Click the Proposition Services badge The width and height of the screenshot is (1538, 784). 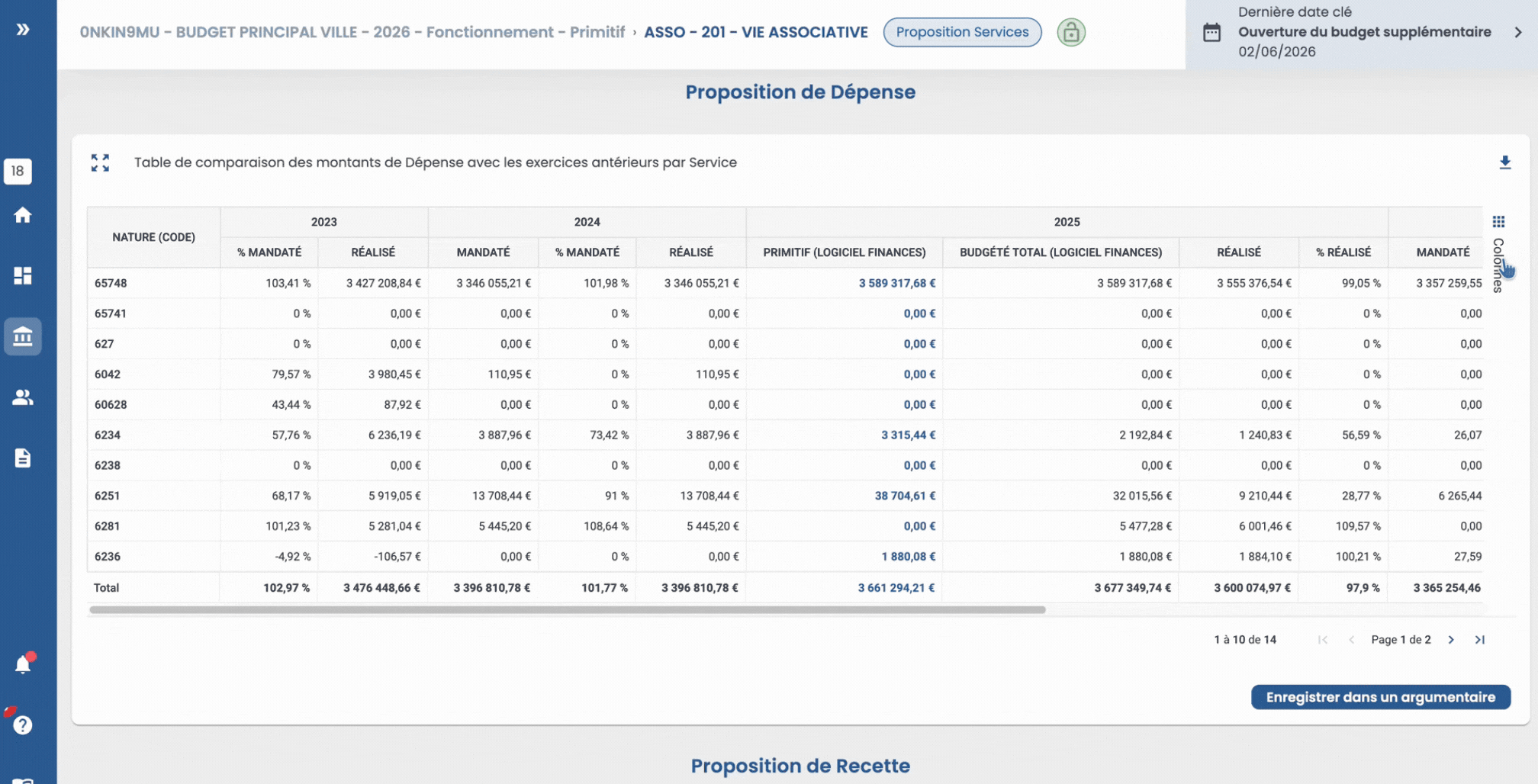[962, 32]
